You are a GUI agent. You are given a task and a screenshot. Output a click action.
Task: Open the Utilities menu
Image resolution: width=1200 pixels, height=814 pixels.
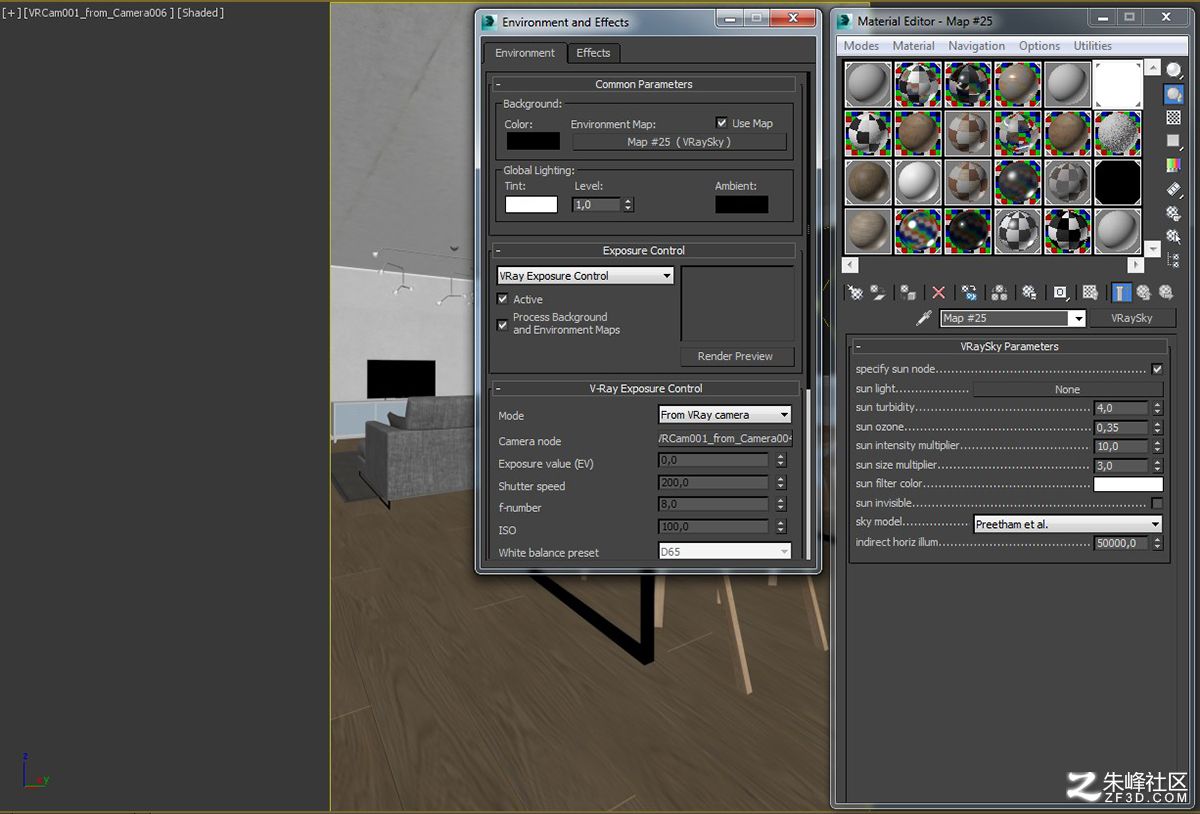pyautogui.click(x=1092, y=46)
